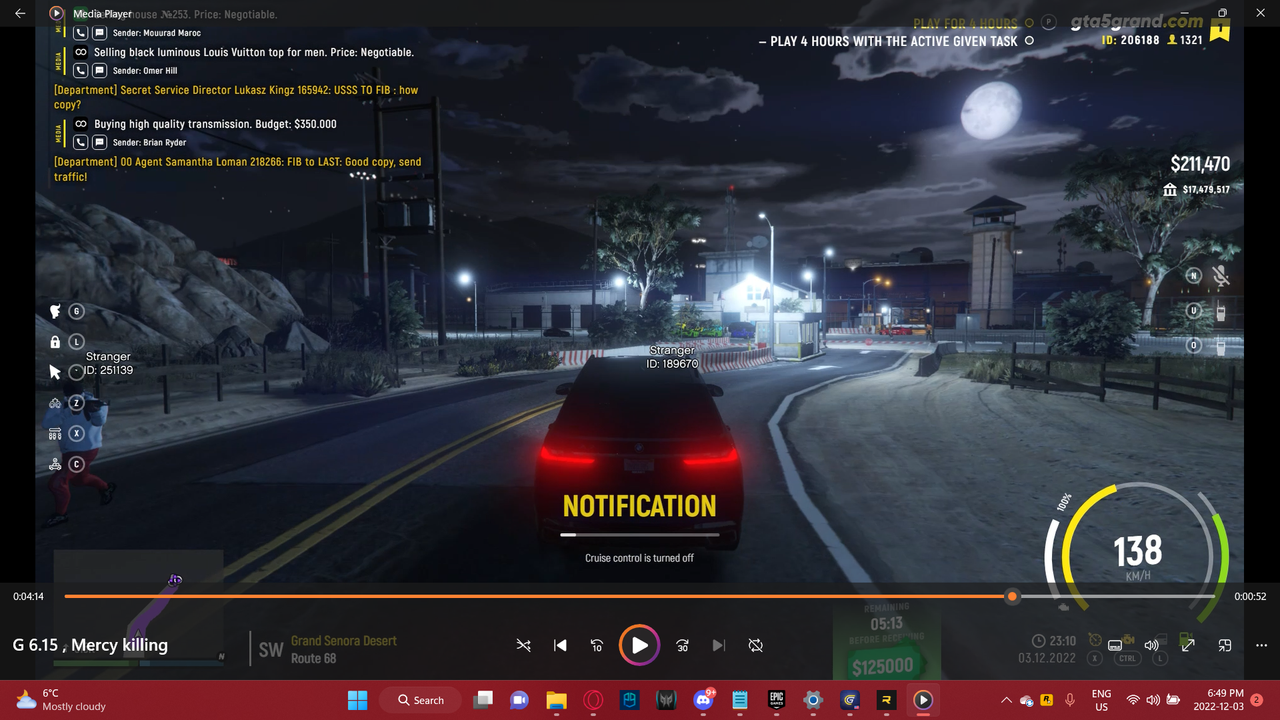The height and width of the screenshot is (720, 1280).
Task: Skip forward 30 seconds
Action: click(682, 645)
